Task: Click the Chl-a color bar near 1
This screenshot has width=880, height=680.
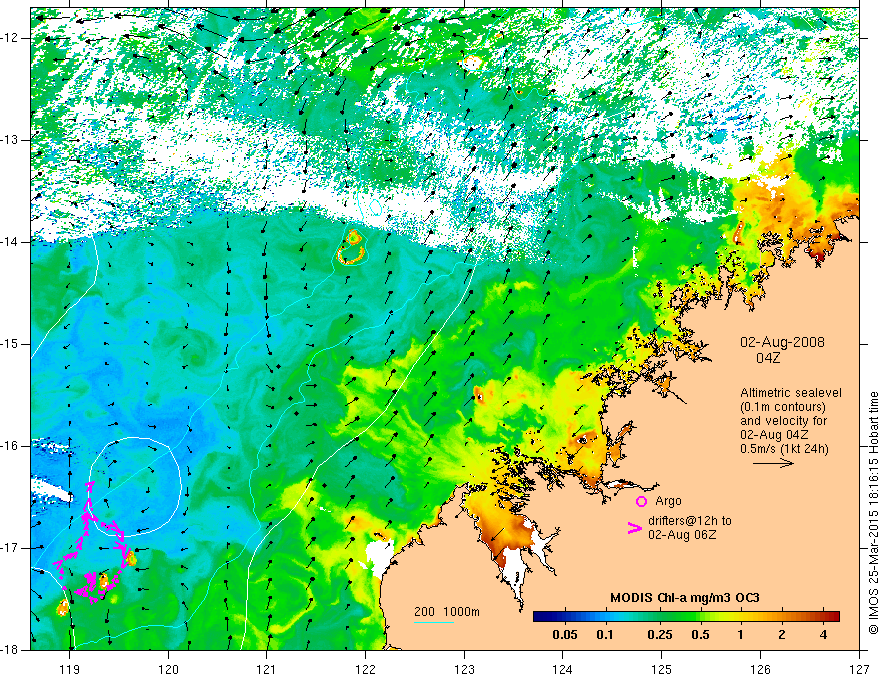Action: (x=740, y=616)
